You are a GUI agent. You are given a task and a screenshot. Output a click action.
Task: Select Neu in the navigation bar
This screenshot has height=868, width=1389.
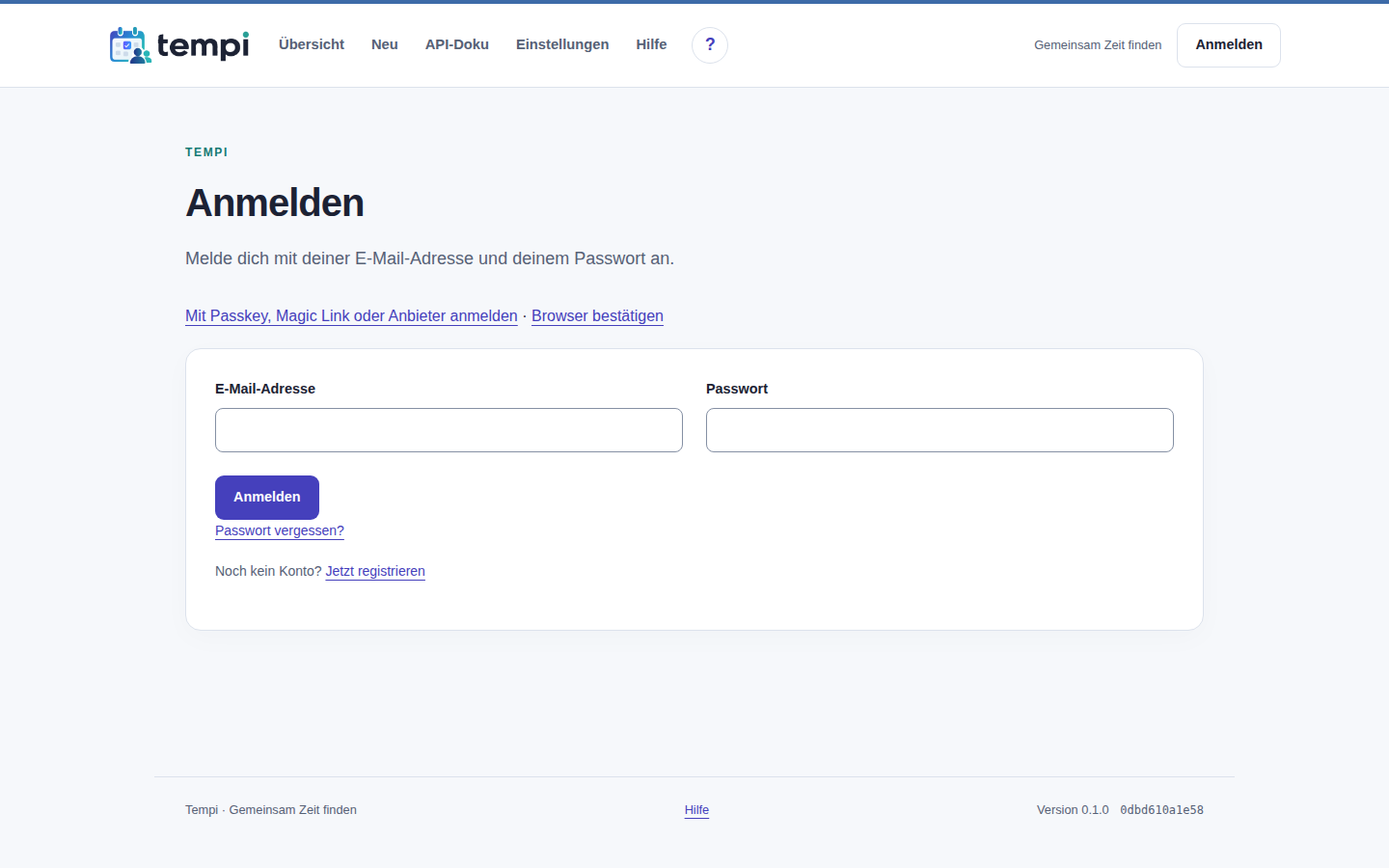[x=385, y=44]
